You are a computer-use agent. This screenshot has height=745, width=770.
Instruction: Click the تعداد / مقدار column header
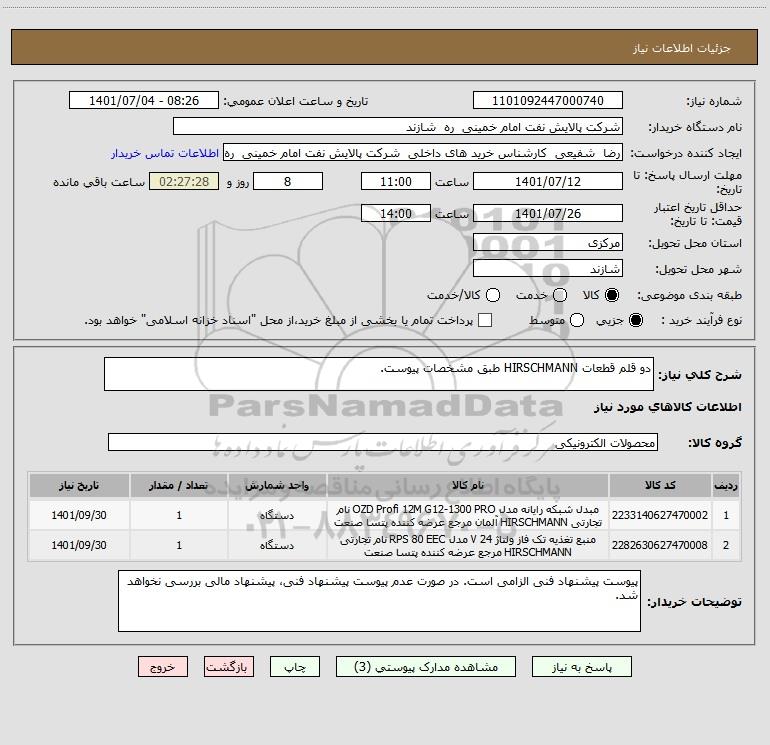[x=179, y=486]
